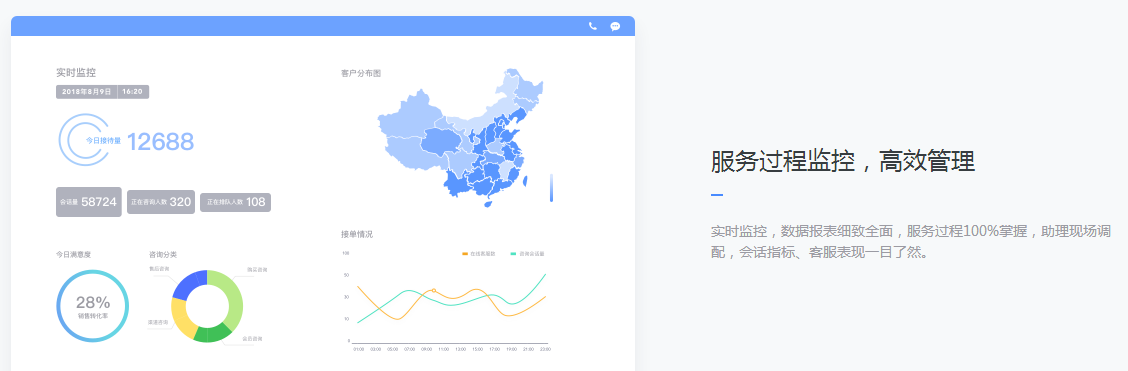
Task: Select the 28% 销售转化率 circular gauge
Action: (x=93, y=306)
